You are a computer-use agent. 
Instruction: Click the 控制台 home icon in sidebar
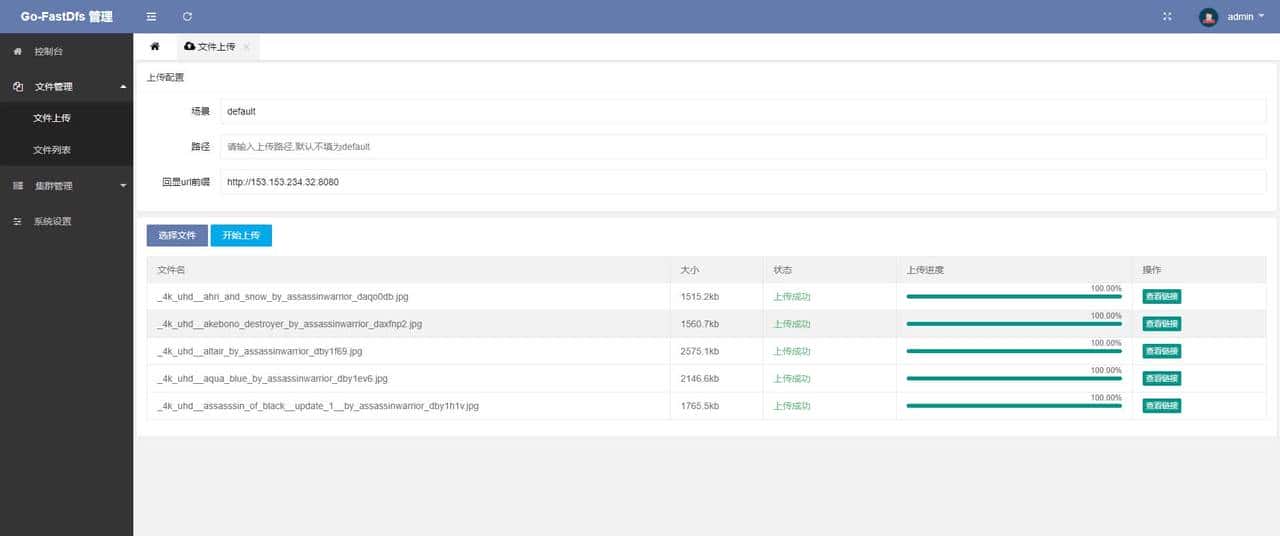coord(17,51)
